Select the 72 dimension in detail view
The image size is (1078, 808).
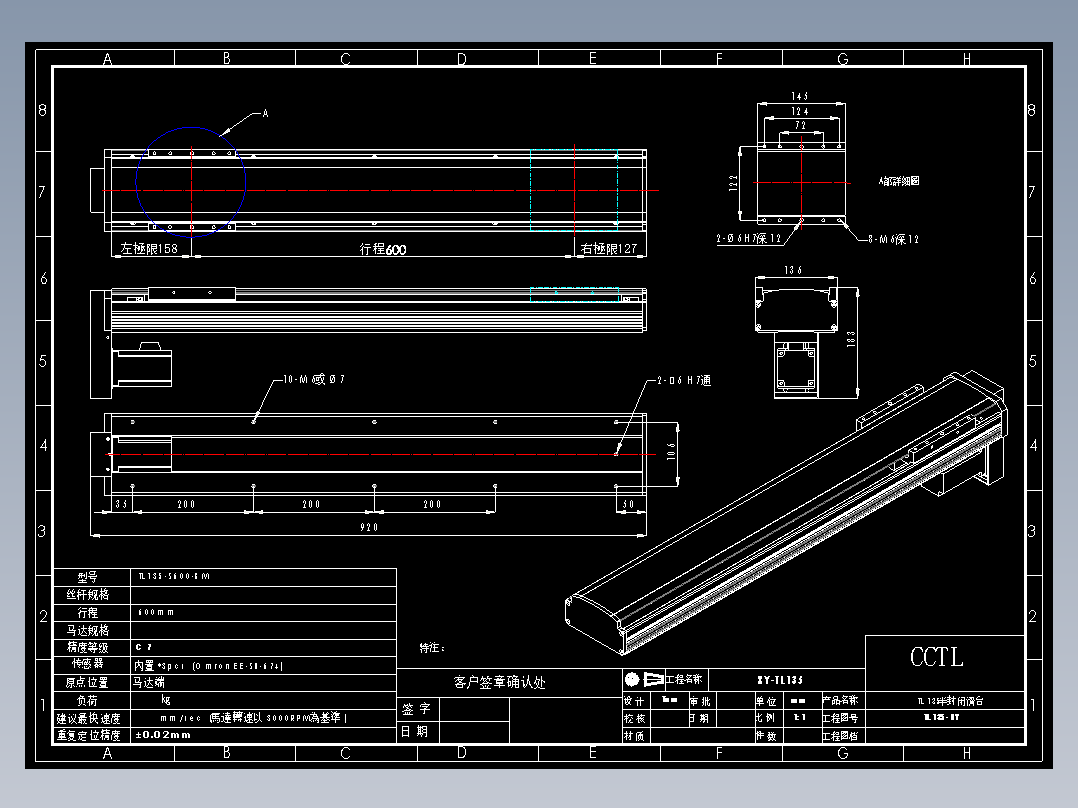pyautogui.click(x=800, y=125)
